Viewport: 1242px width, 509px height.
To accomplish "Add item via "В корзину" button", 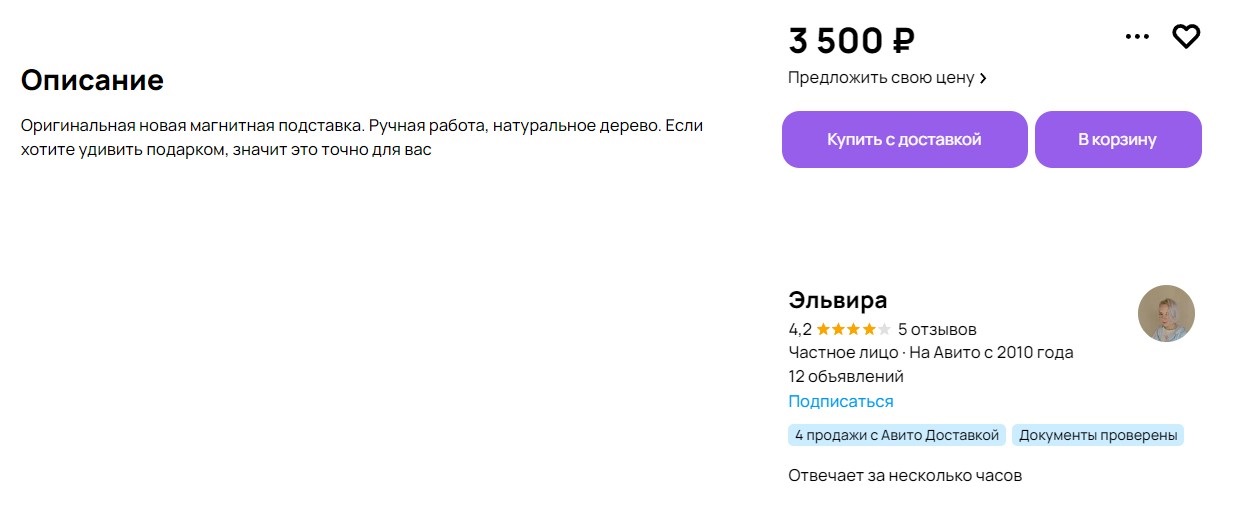I will tap(1117, 139).
